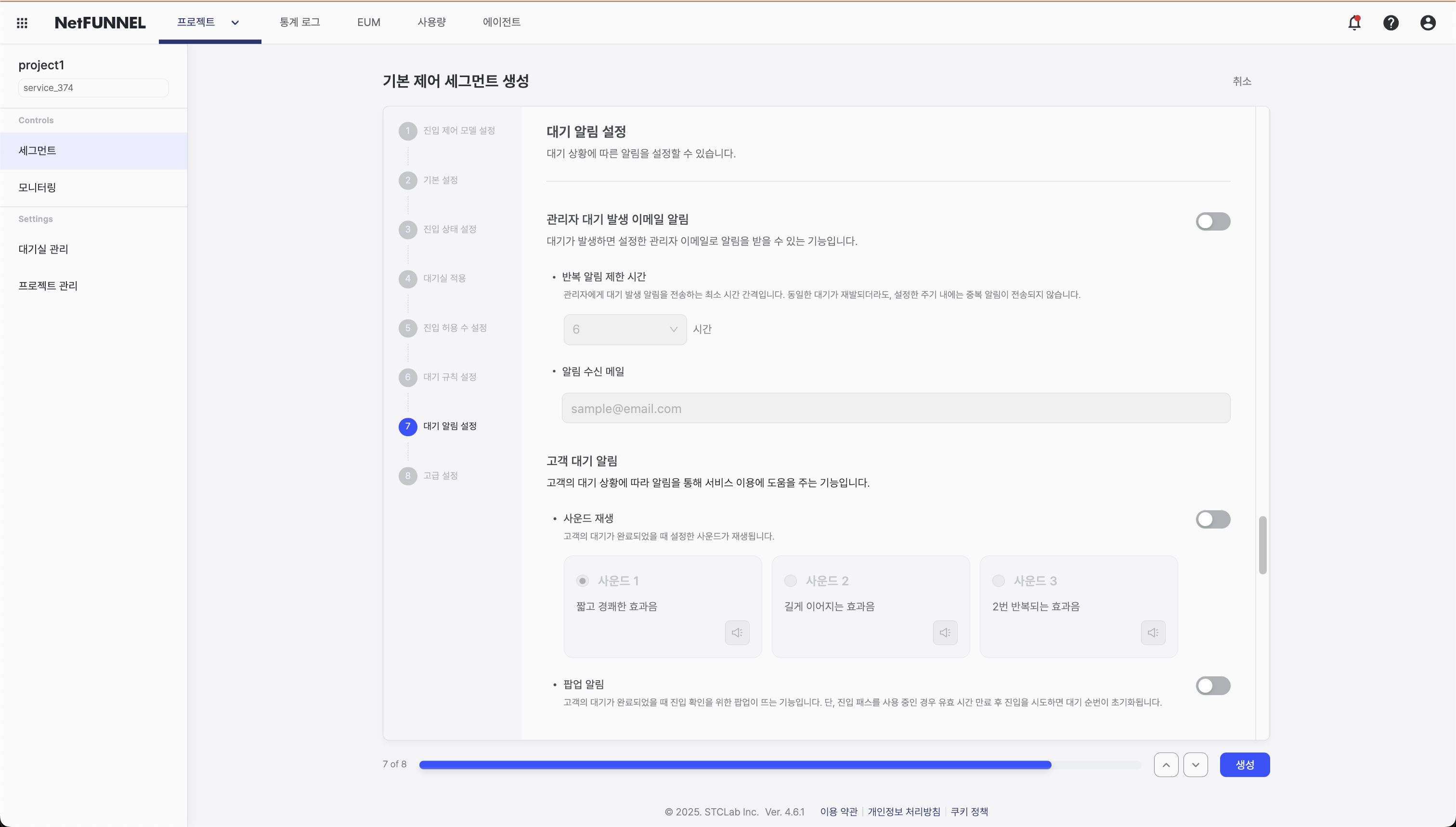Open the help icon

point(1391,23)
